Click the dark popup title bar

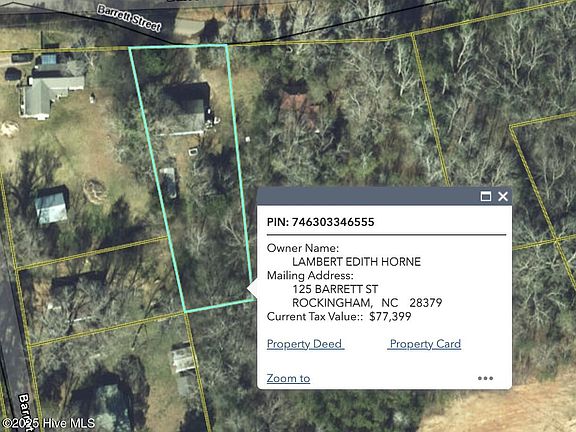(x=367, y=197)
